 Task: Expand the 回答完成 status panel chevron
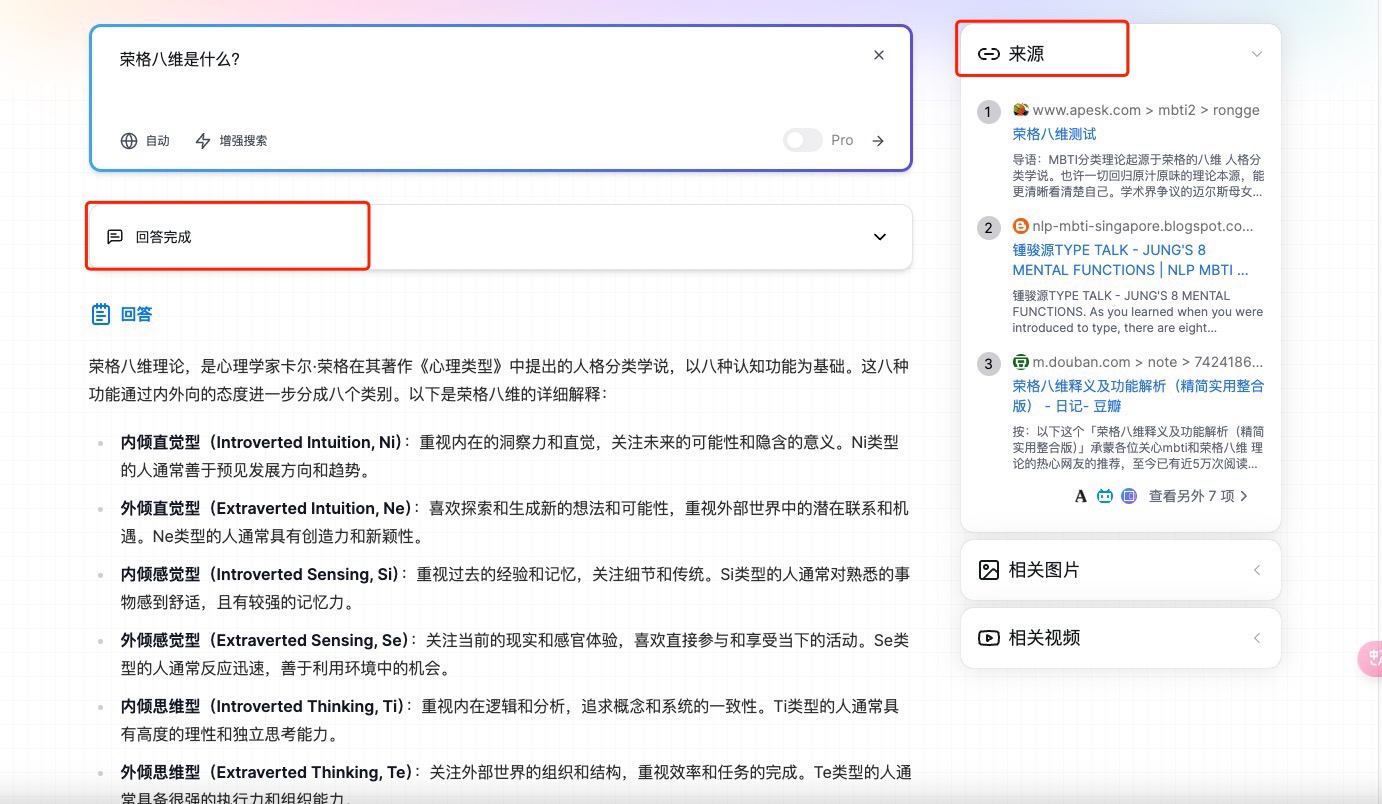click(x=880, y=237)
